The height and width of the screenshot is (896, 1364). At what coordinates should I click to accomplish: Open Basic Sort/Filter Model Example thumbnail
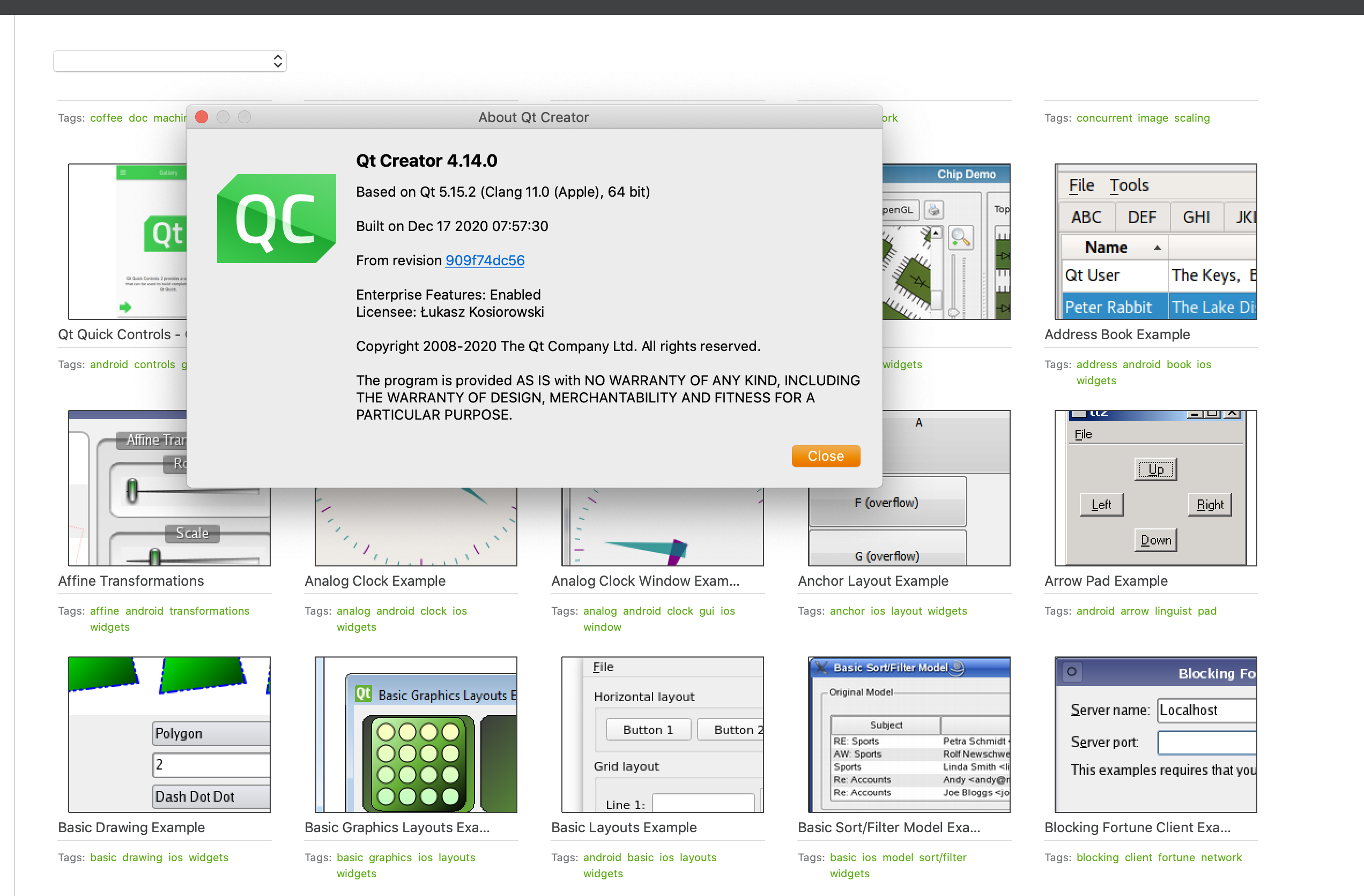click(909, 735)
